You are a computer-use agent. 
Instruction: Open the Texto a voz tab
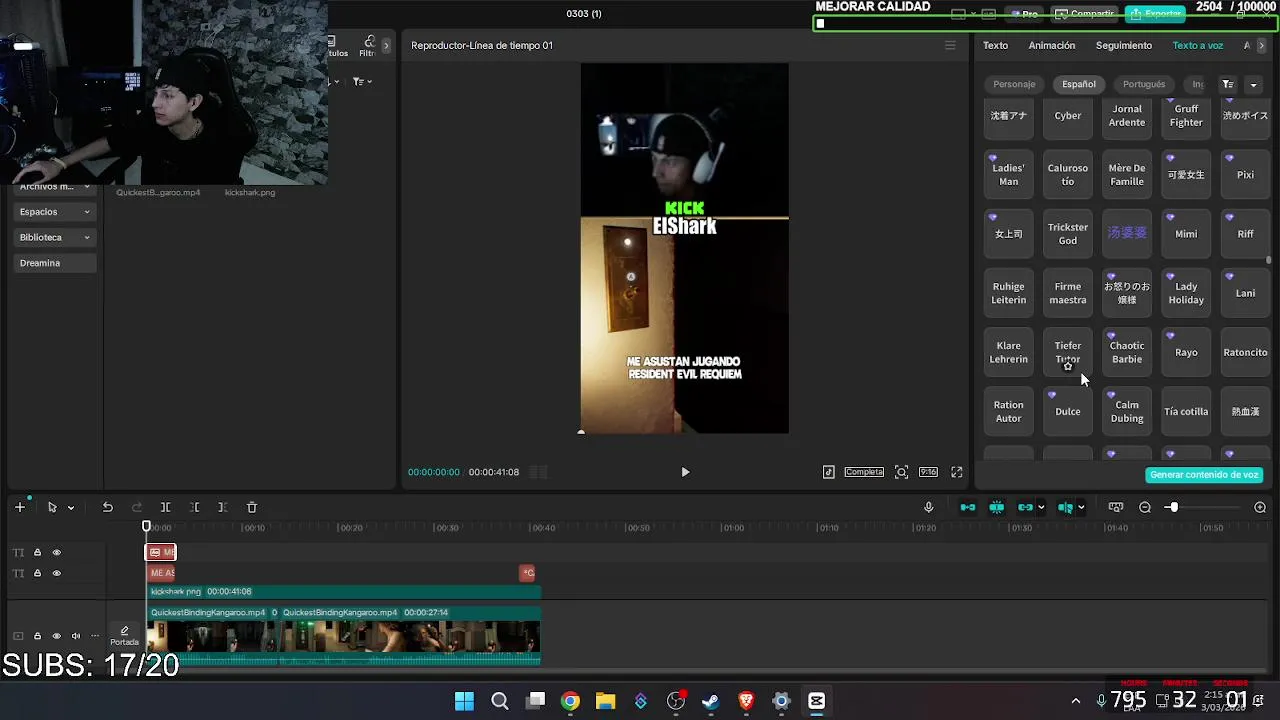point(1198,45)
